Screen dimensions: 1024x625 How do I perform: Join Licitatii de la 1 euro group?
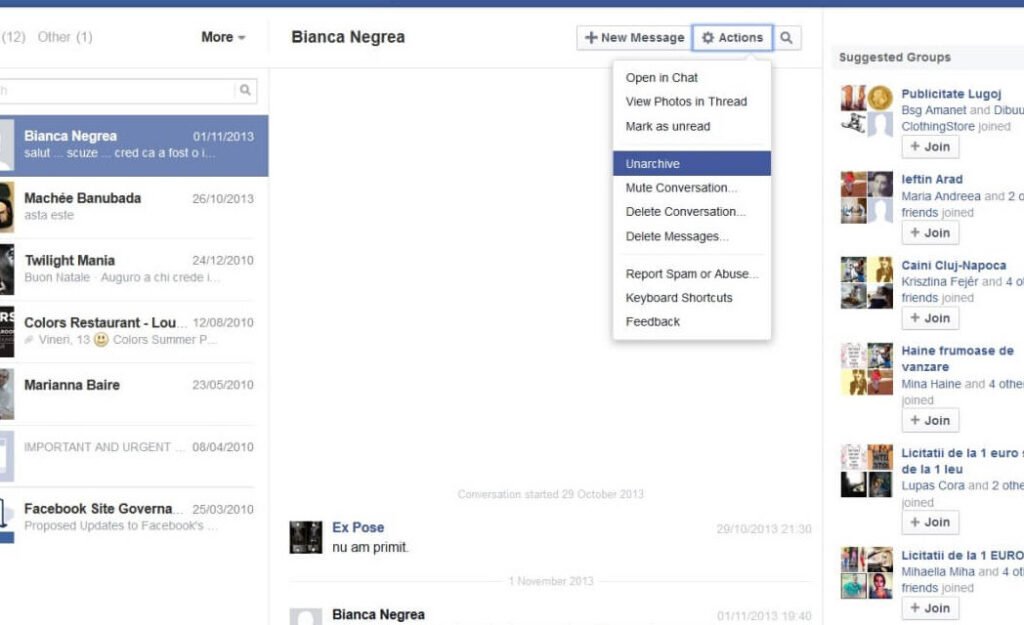point(931,522)
